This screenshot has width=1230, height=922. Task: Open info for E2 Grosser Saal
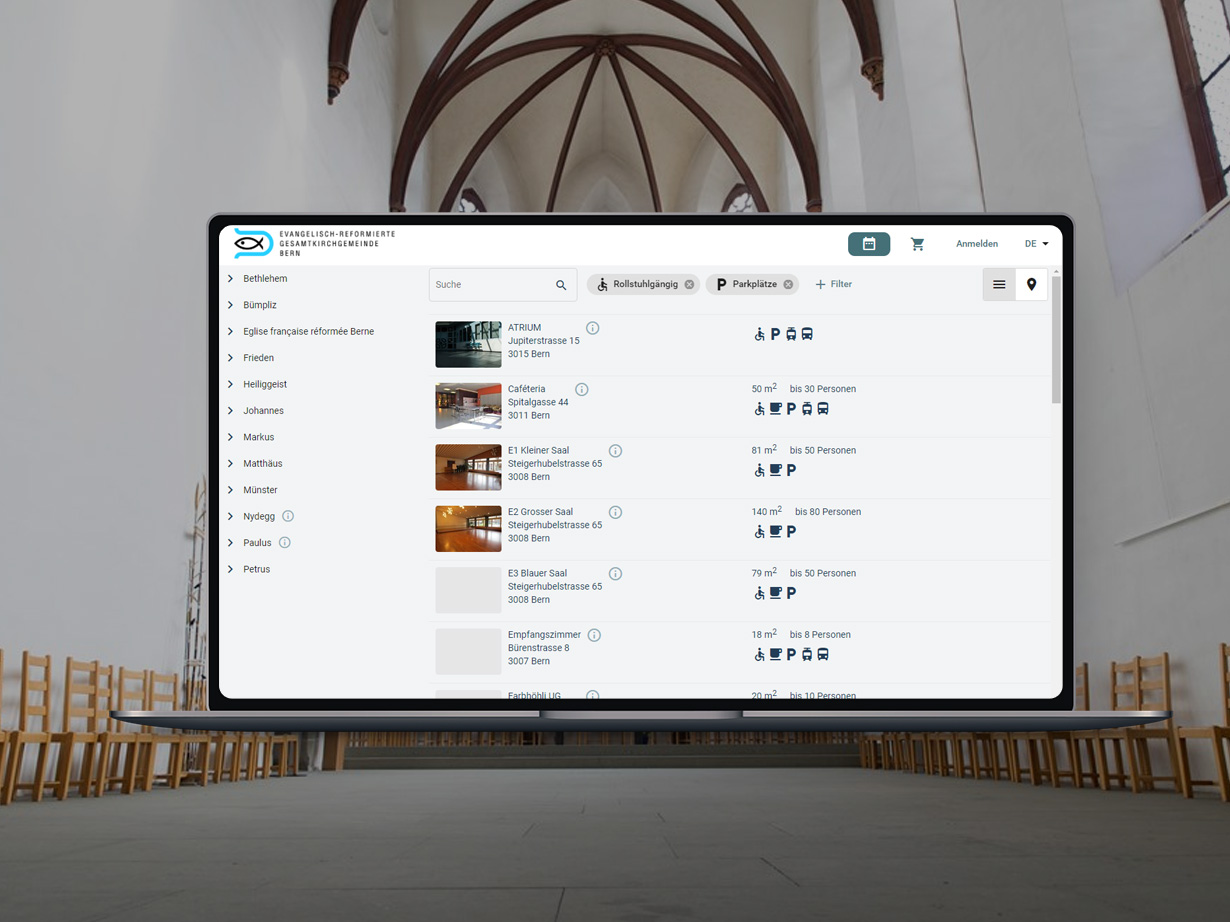(615, 513)
